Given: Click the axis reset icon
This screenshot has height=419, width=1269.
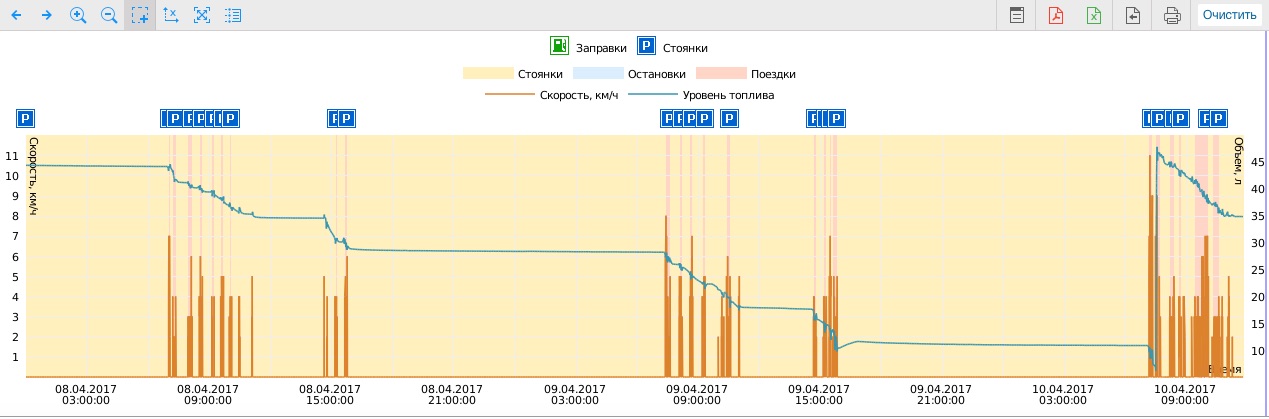Looking at the screenshot, I should pos(171,15).
